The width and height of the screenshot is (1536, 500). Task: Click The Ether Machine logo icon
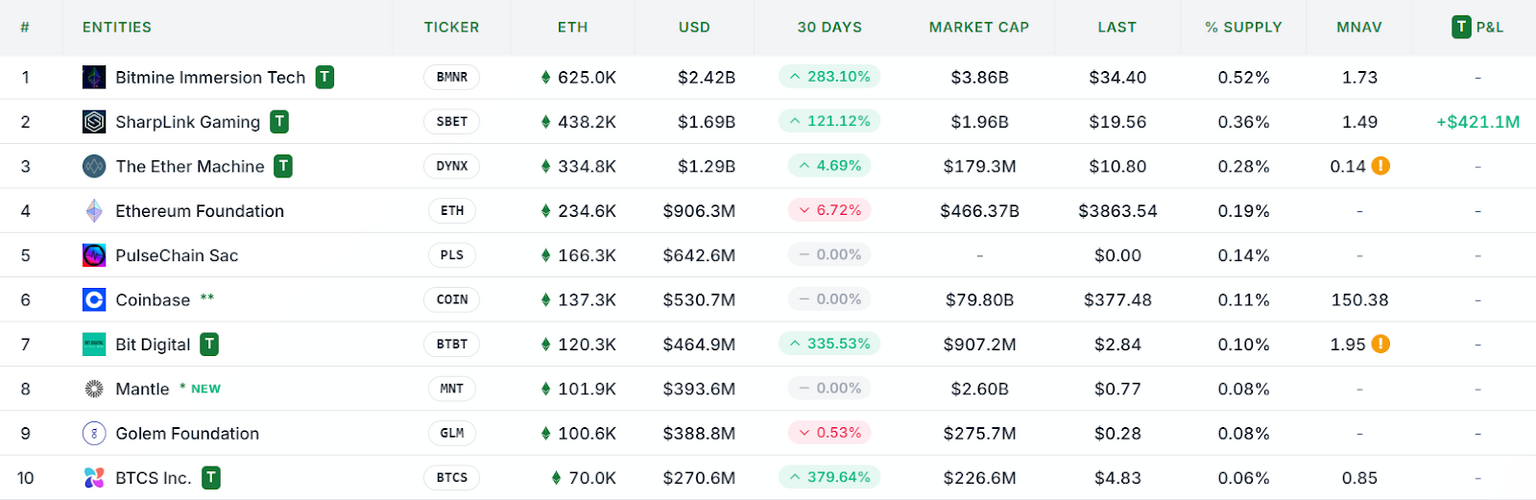[94, 166]
